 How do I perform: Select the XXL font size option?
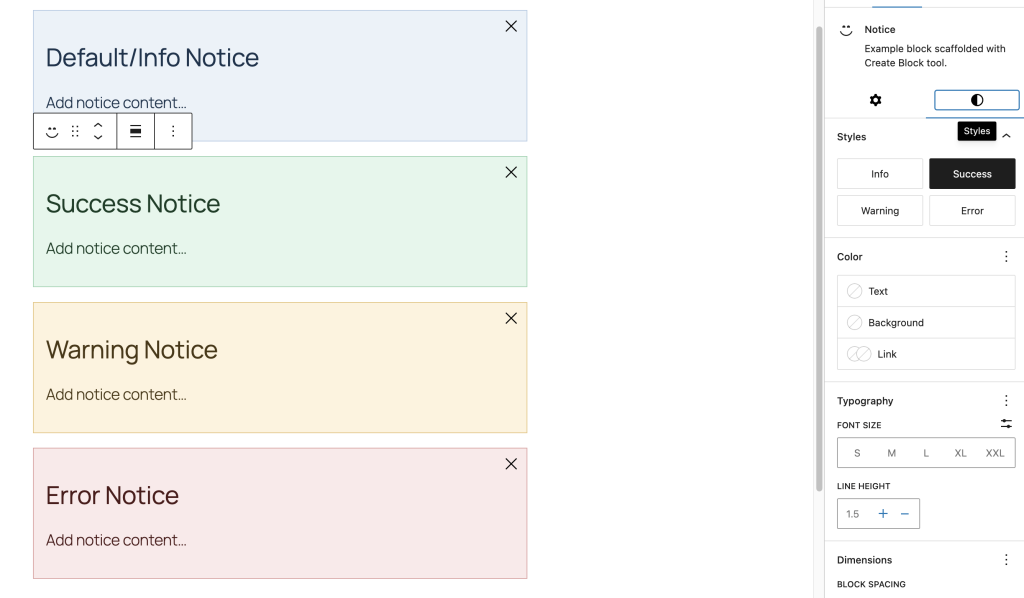click(x=995, y=452)
